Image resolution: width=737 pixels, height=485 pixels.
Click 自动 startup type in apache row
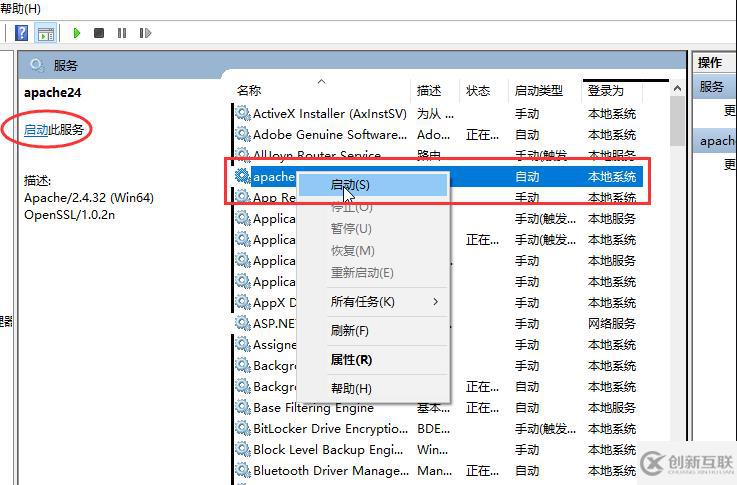point(527,177)
